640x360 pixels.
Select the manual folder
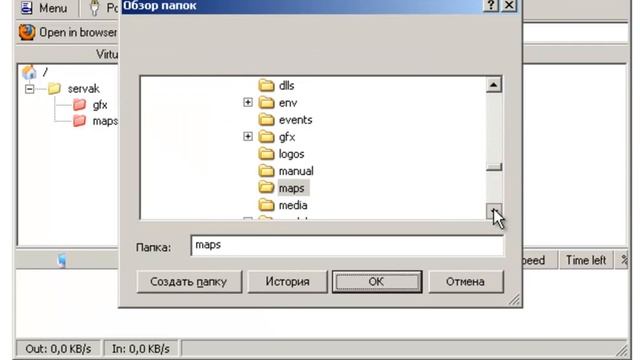(x=286, y=171)
